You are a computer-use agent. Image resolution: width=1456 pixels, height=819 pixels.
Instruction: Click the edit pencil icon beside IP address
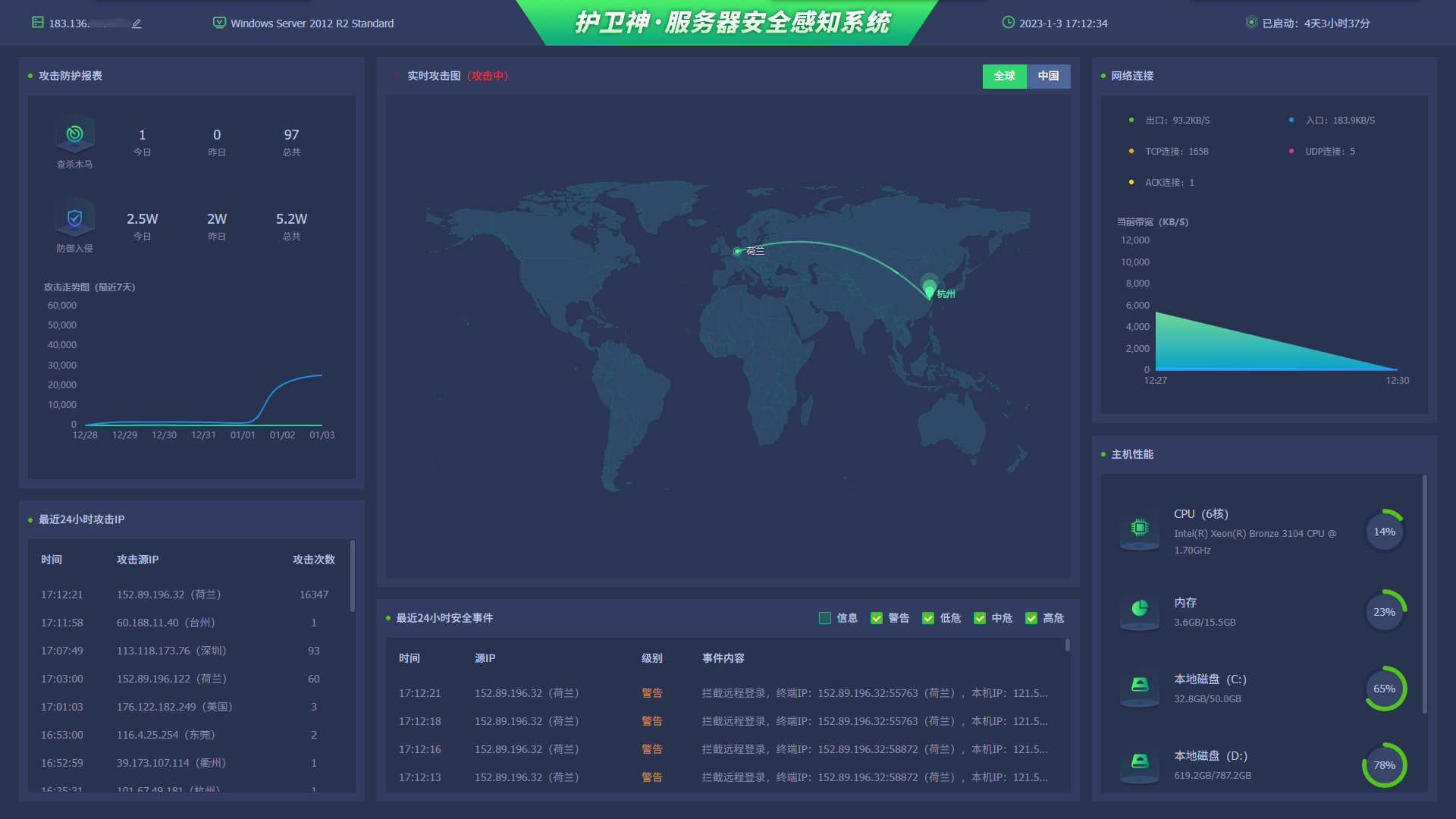point(136,24)
